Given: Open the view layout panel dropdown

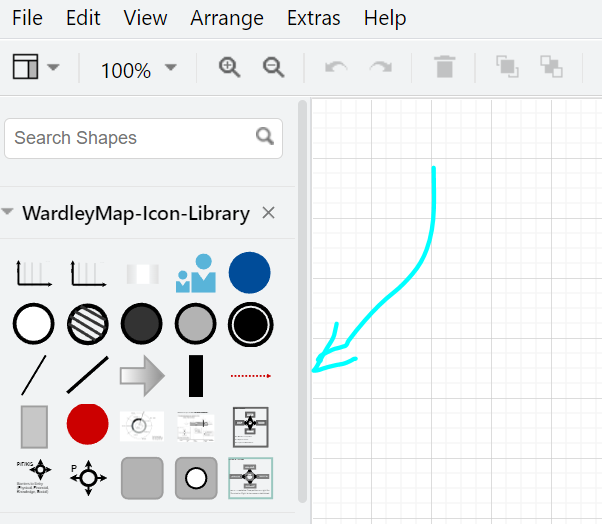Looking at the screenshot, I should coord(36,68).
